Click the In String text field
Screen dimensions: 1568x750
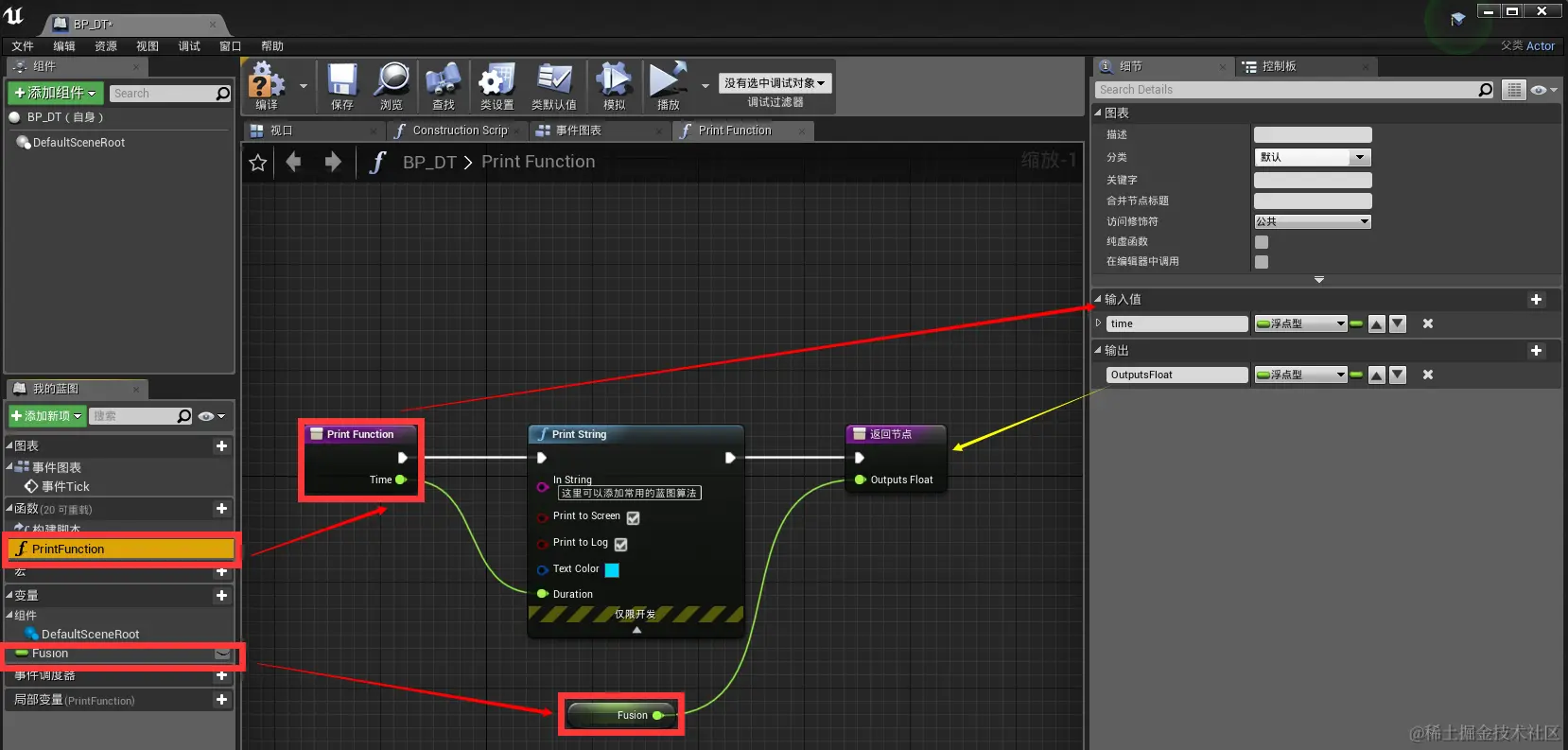[x=629, y=493]
